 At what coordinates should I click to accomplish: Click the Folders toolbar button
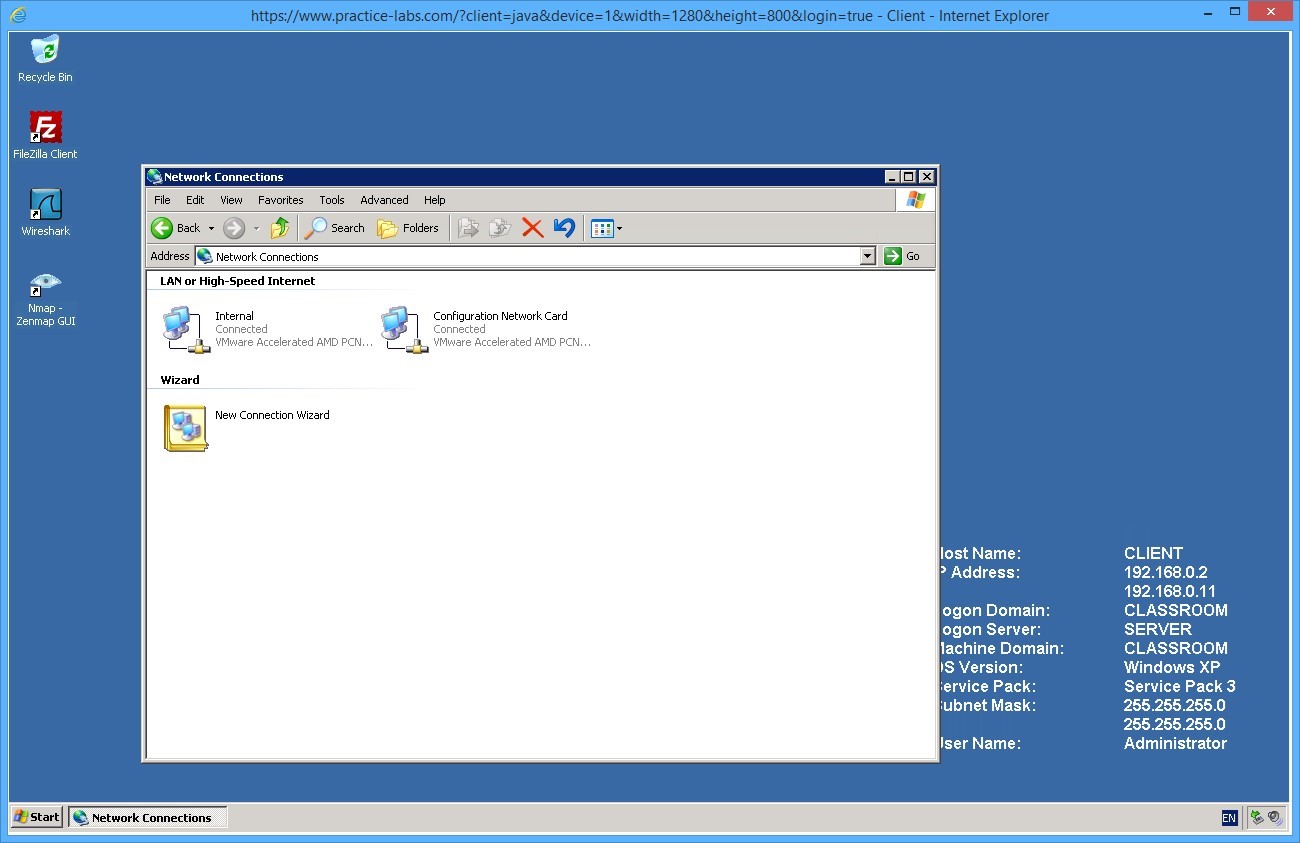(408, 228)
